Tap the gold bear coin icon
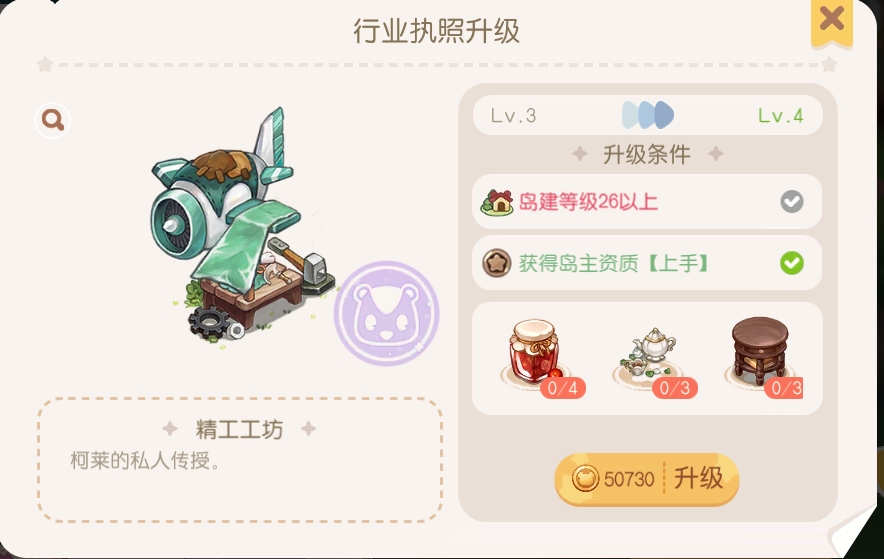Screen dimensions: 884x559 click(x=585, y=479)
